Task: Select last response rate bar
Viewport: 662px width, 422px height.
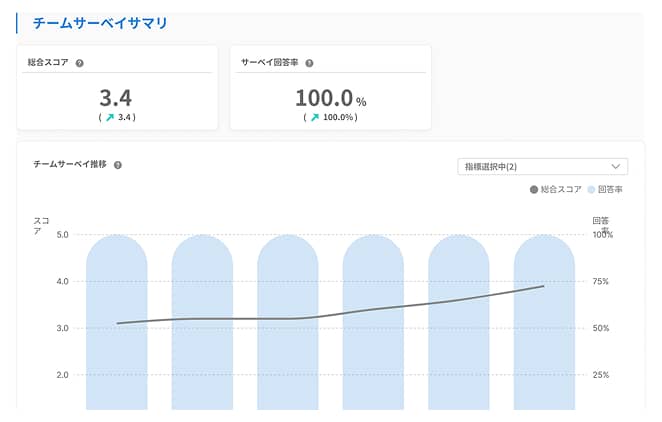Action: point(544,322)
